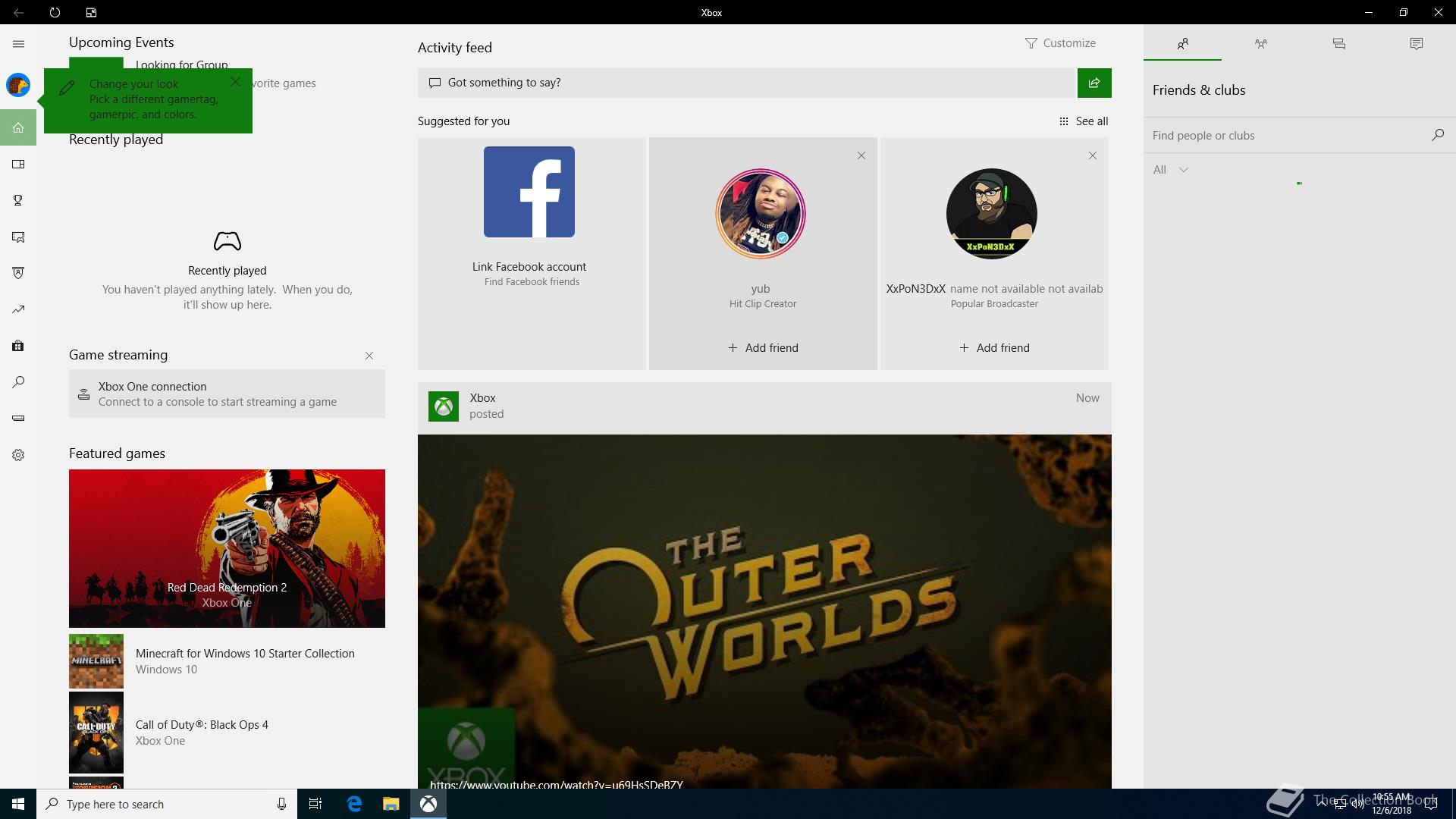
Task: Click the Cortana microphone icon
Action: click(281, 804)
